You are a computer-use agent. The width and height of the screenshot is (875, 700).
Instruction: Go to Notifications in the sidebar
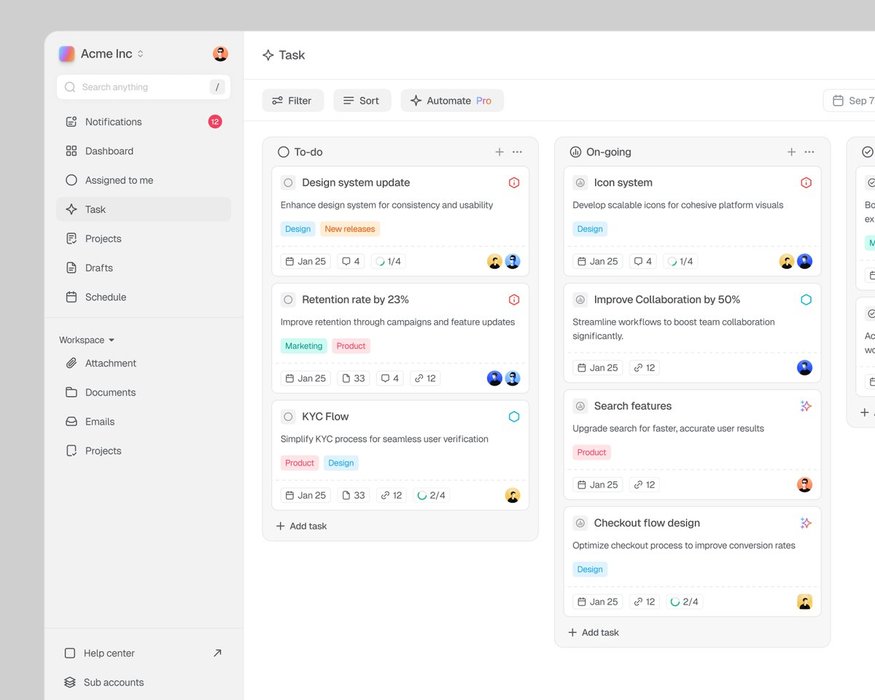click(x=113, y=122)
